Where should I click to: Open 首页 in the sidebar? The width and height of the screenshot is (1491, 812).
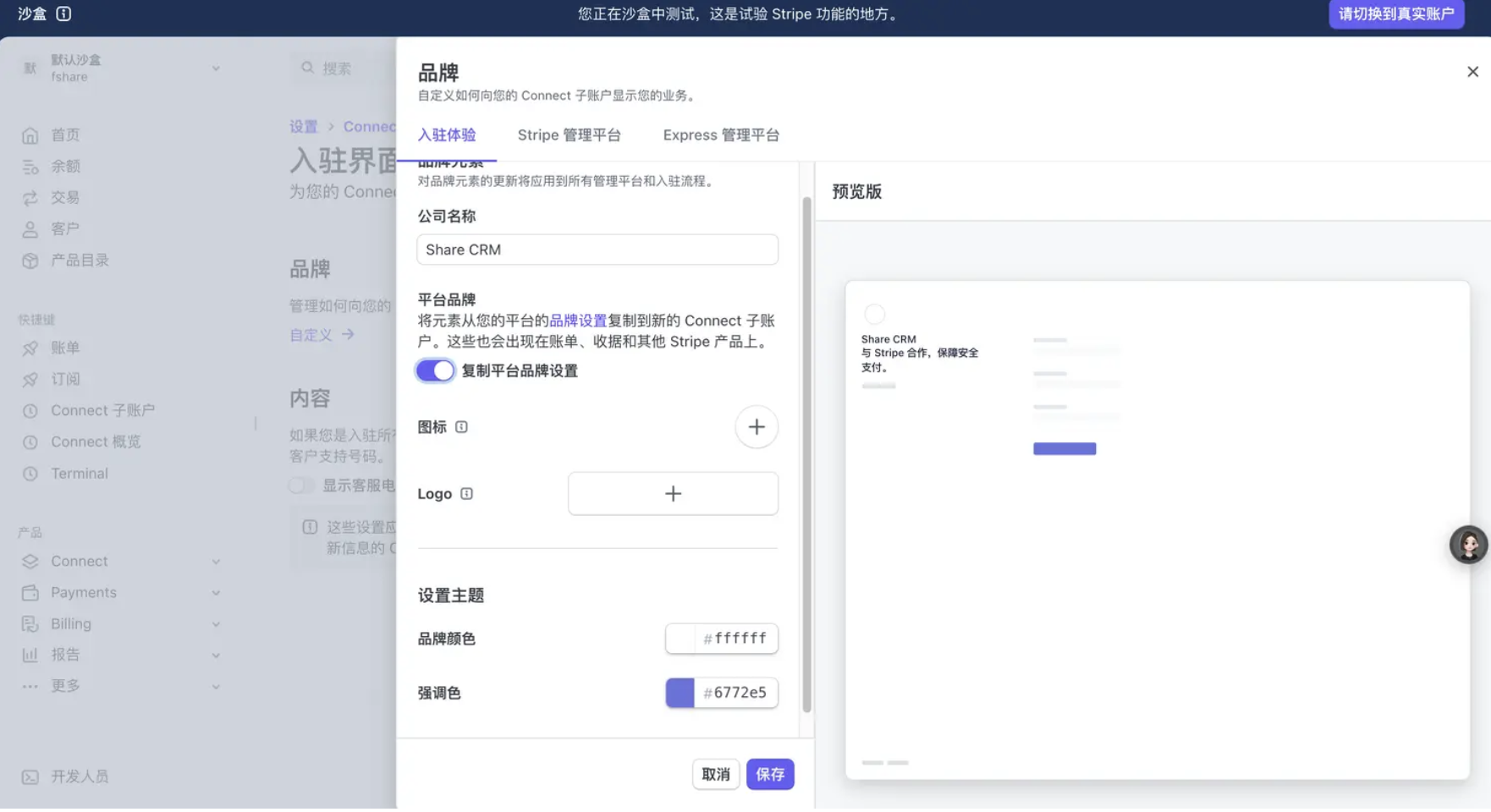(x=65, y=135)
